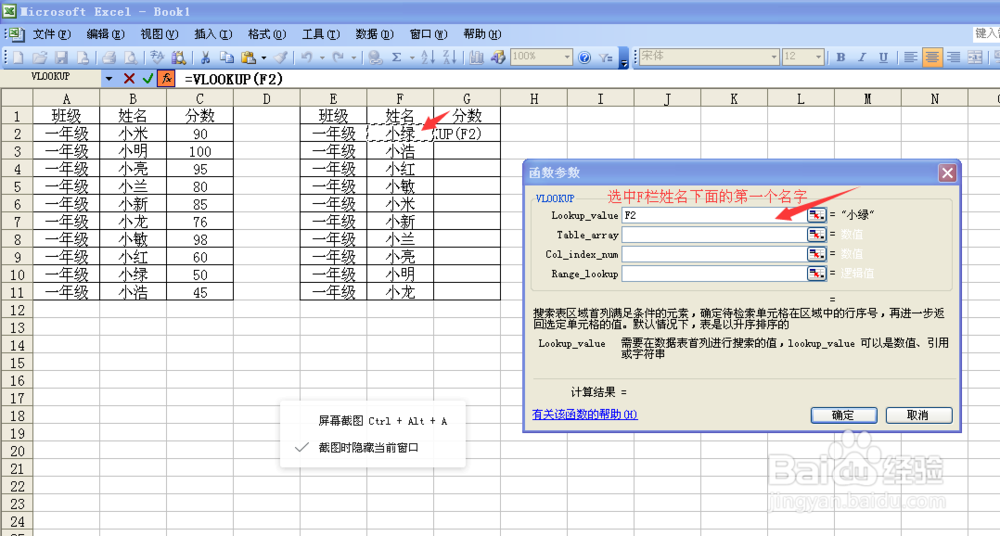Click the Table_array input field
1000x536 pixels.
(714, 235)
